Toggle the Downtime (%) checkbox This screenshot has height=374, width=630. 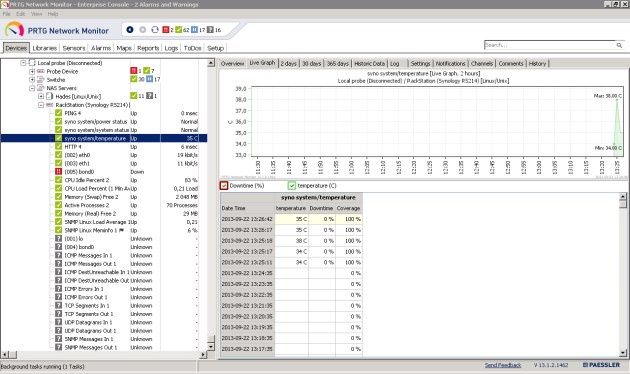(224, 186)
